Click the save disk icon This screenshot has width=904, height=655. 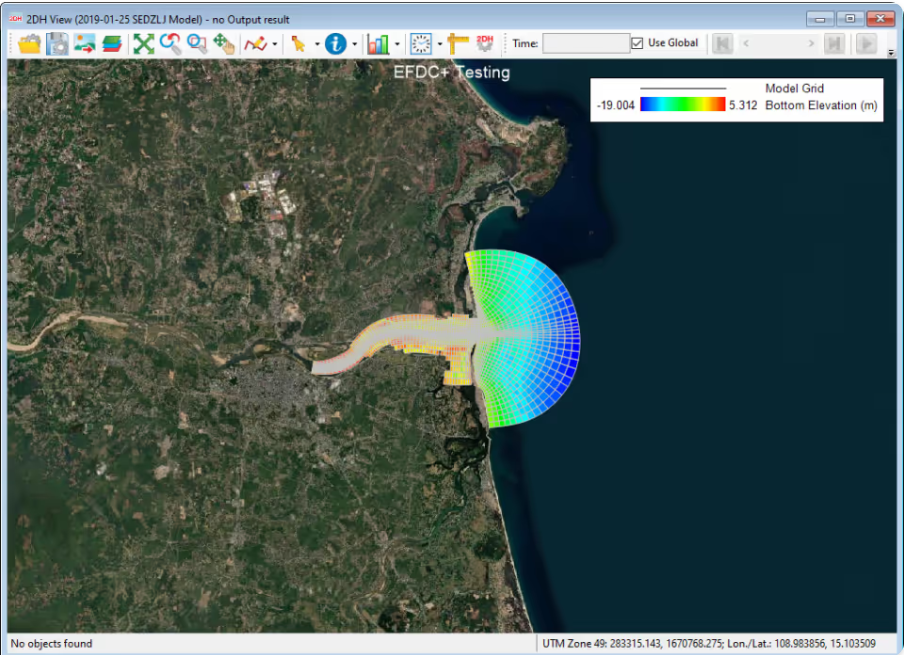(57, 44)
